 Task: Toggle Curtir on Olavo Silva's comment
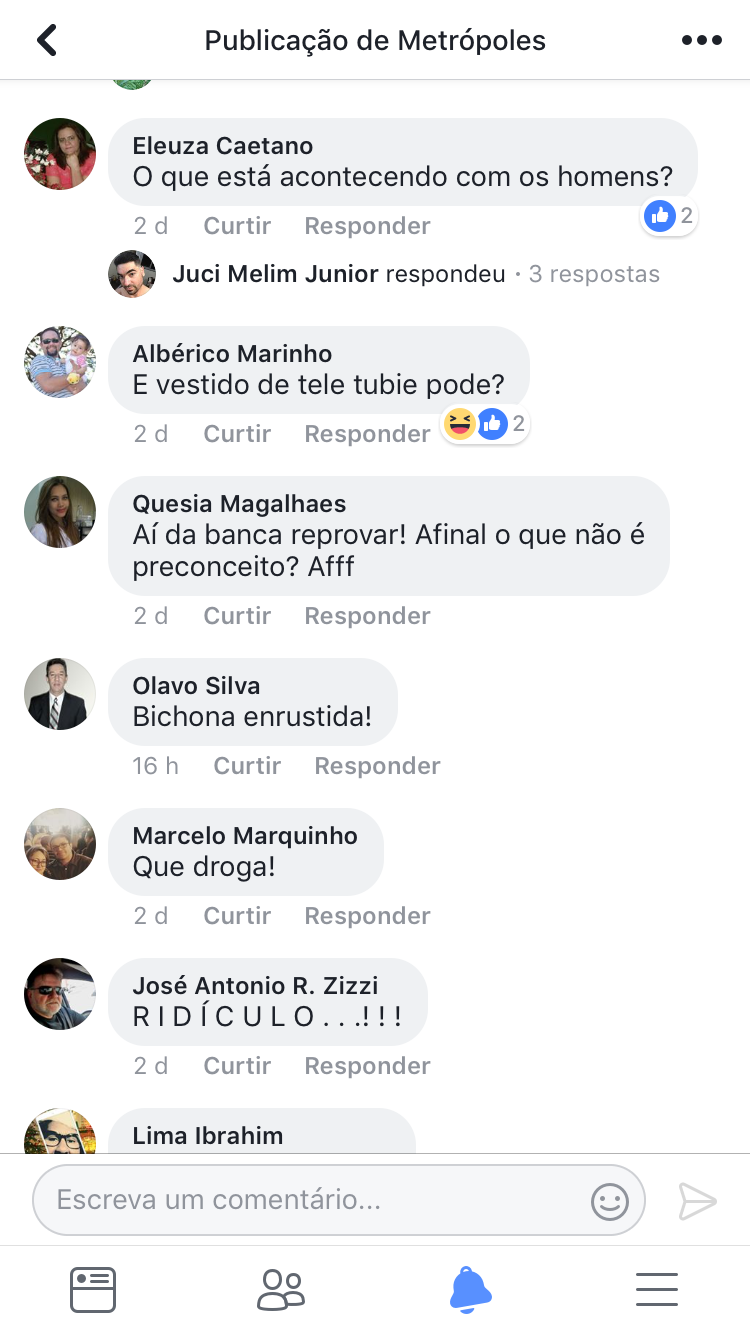247,766
